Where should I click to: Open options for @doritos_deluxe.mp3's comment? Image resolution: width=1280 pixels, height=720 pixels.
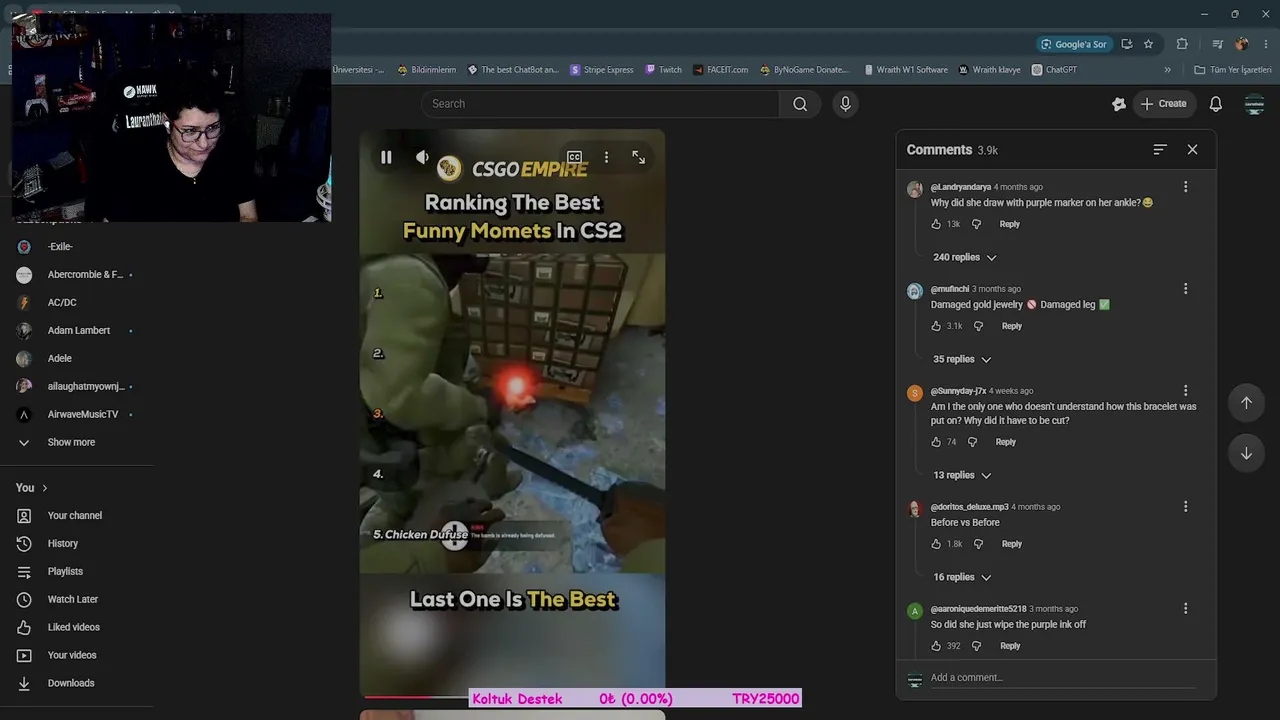click(x=1185, y=507)
